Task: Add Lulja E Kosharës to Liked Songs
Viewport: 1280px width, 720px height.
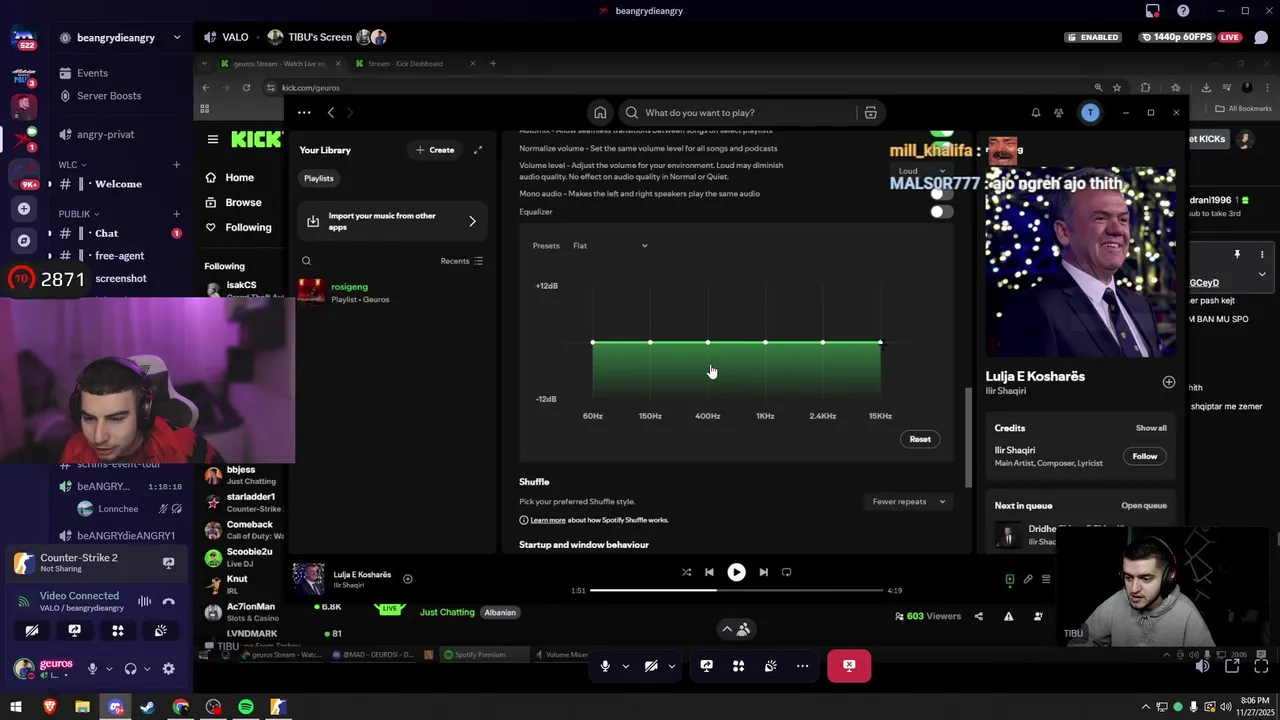Action: [x=1169, y=382]
